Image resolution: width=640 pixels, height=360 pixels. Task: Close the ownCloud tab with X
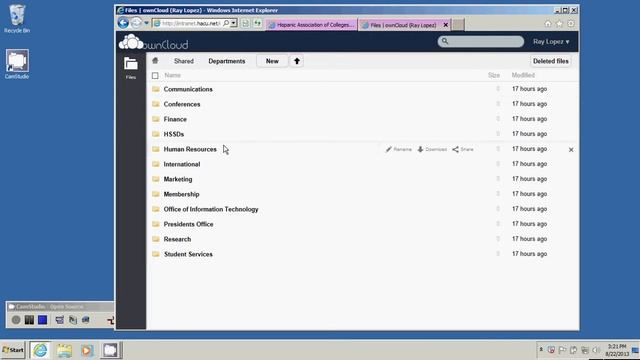click(446, 25)
